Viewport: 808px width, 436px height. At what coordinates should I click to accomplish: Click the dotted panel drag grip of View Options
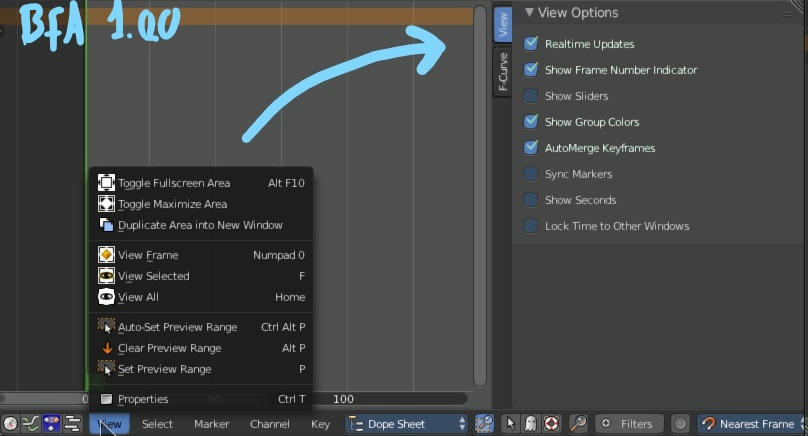(x=788, y=13)
